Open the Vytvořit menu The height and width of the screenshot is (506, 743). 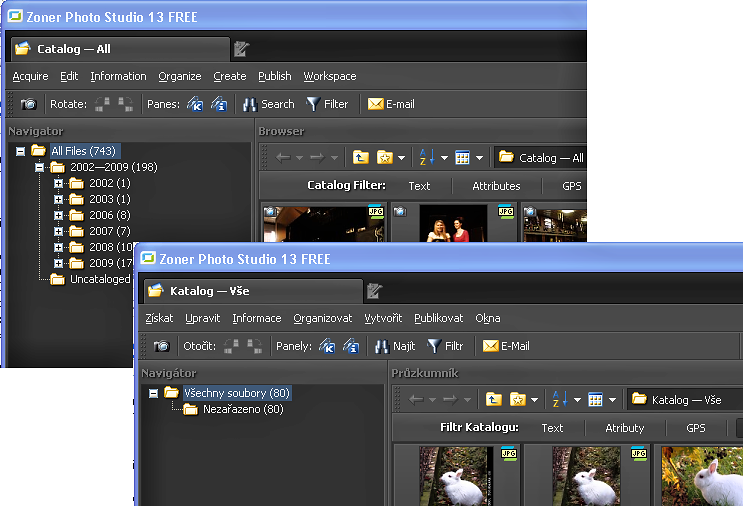tap(383, 318)
